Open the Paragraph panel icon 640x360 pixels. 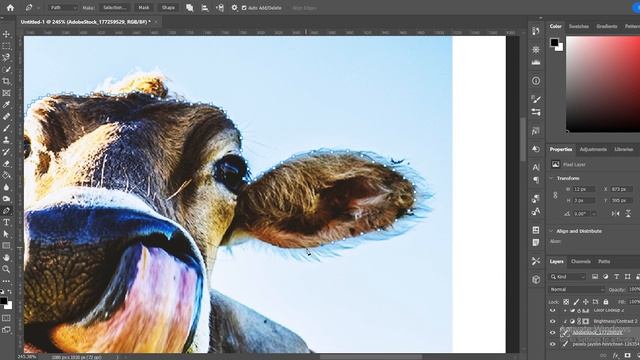coord(536,180)
